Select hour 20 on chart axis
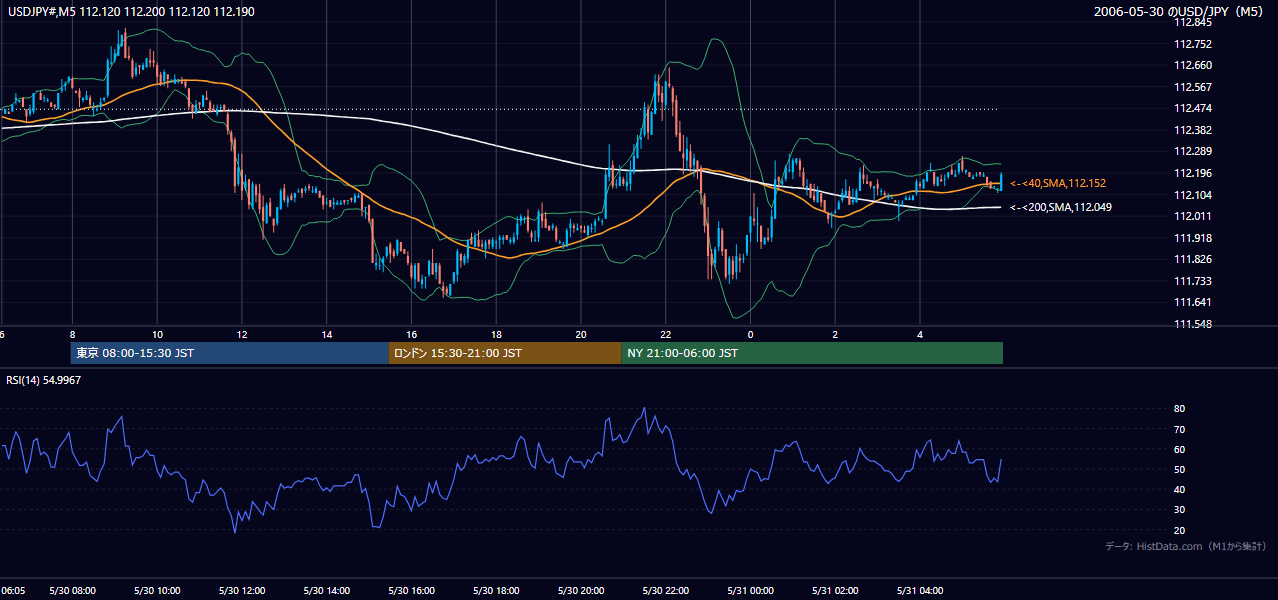 (x=581, y=334)
